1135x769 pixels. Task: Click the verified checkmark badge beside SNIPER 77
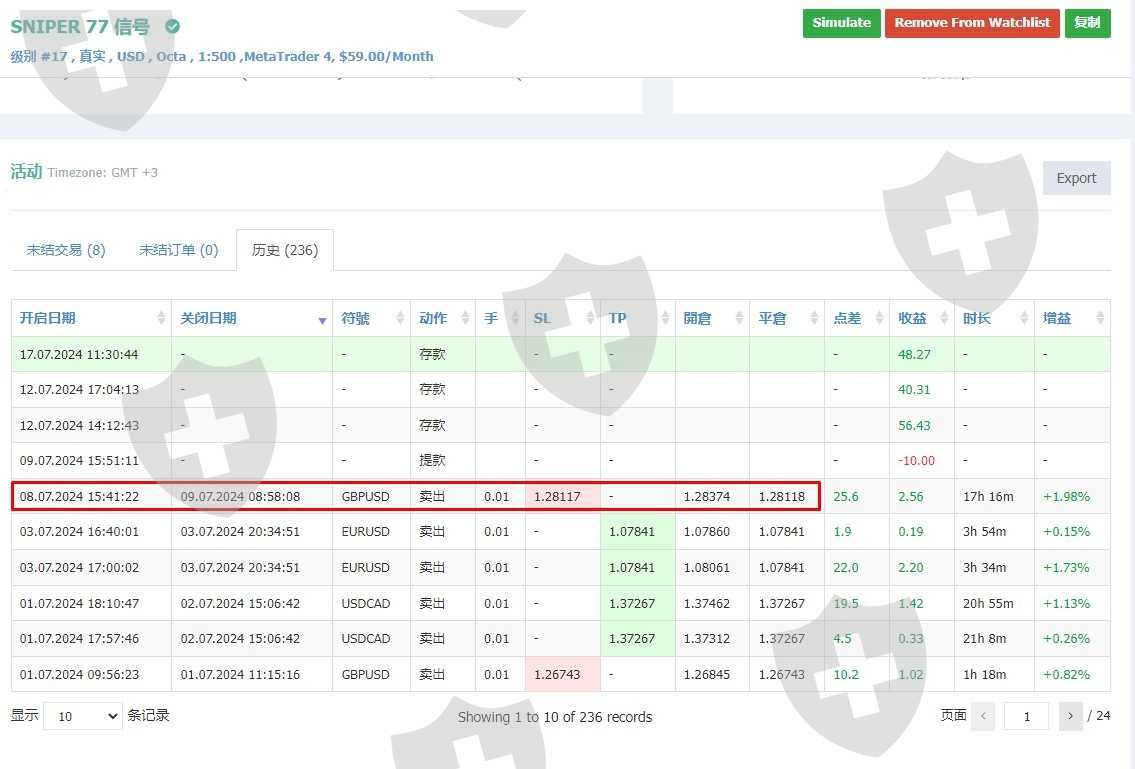(x=173, y=27)
